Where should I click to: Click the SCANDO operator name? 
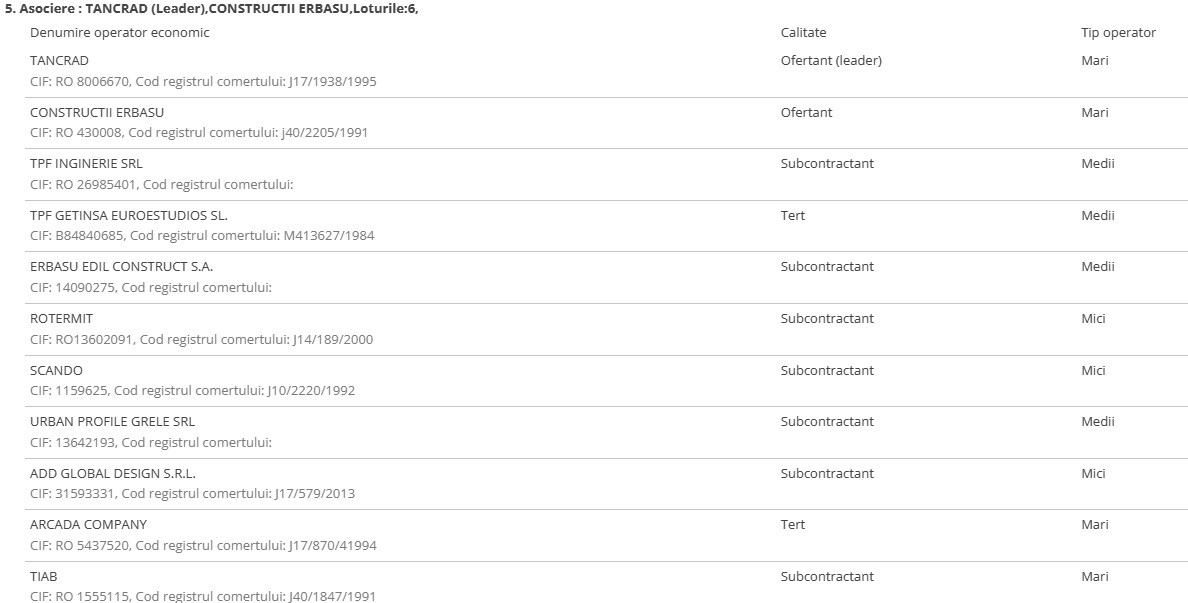pyautogui.click(x=56, y=371)
